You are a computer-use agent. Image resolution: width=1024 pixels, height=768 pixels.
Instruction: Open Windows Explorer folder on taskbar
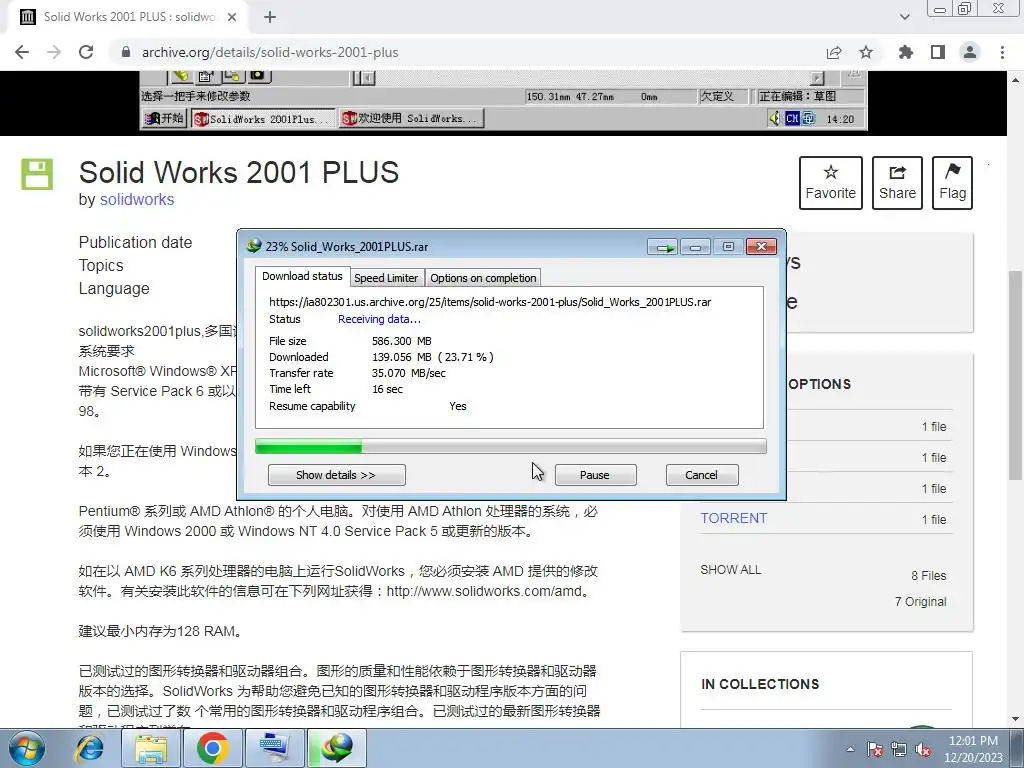[151, 748]
